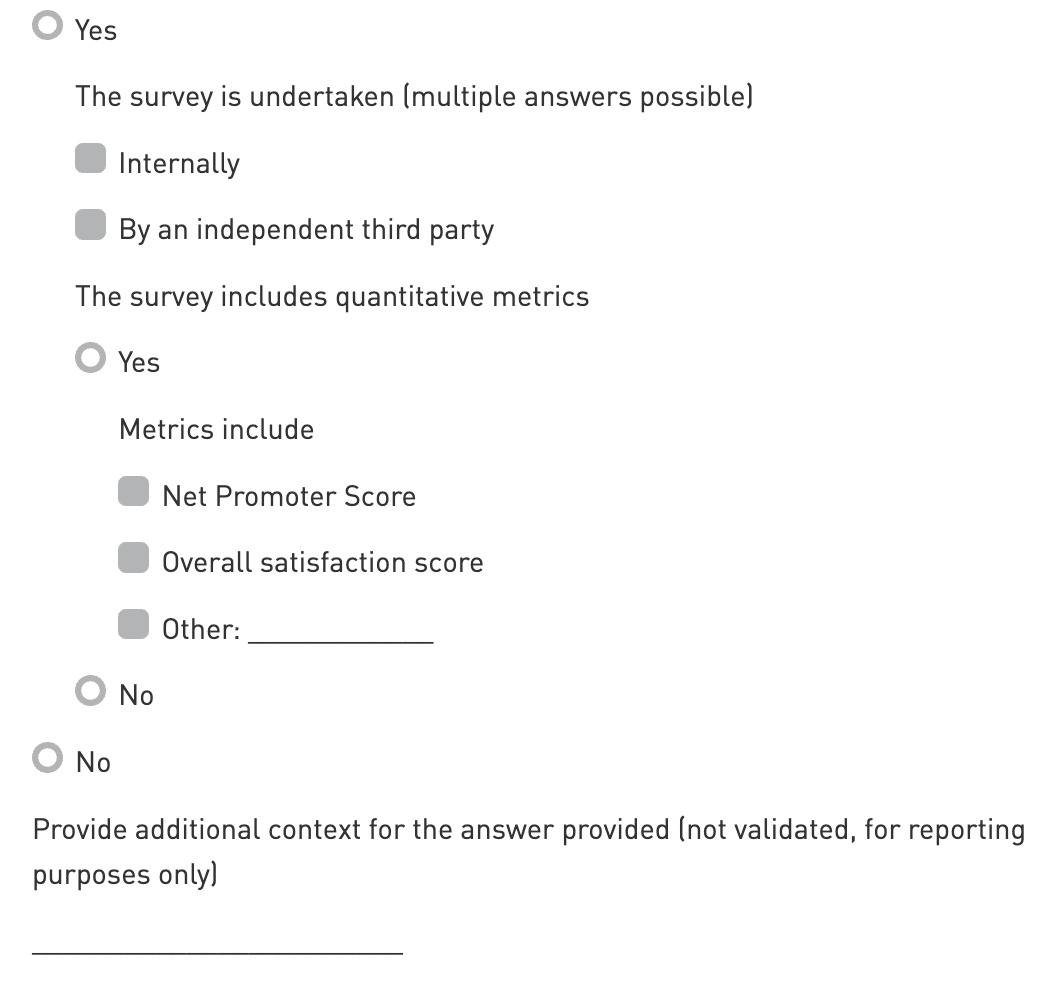Click "The survey includes quantitative metrics" text
1060x986 pixels.
point(332,296)
